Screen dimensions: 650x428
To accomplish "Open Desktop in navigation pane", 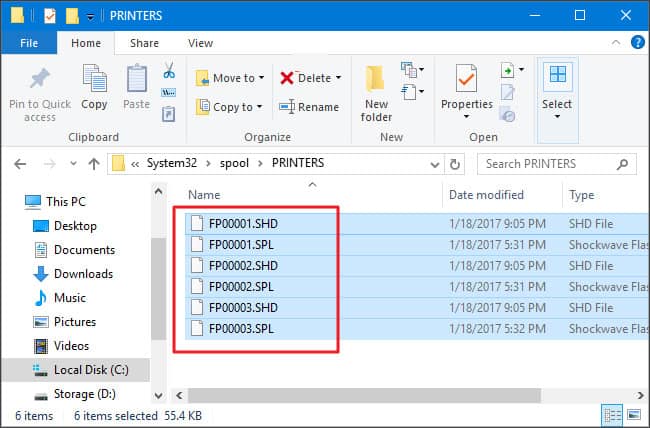I will (64, 226).
